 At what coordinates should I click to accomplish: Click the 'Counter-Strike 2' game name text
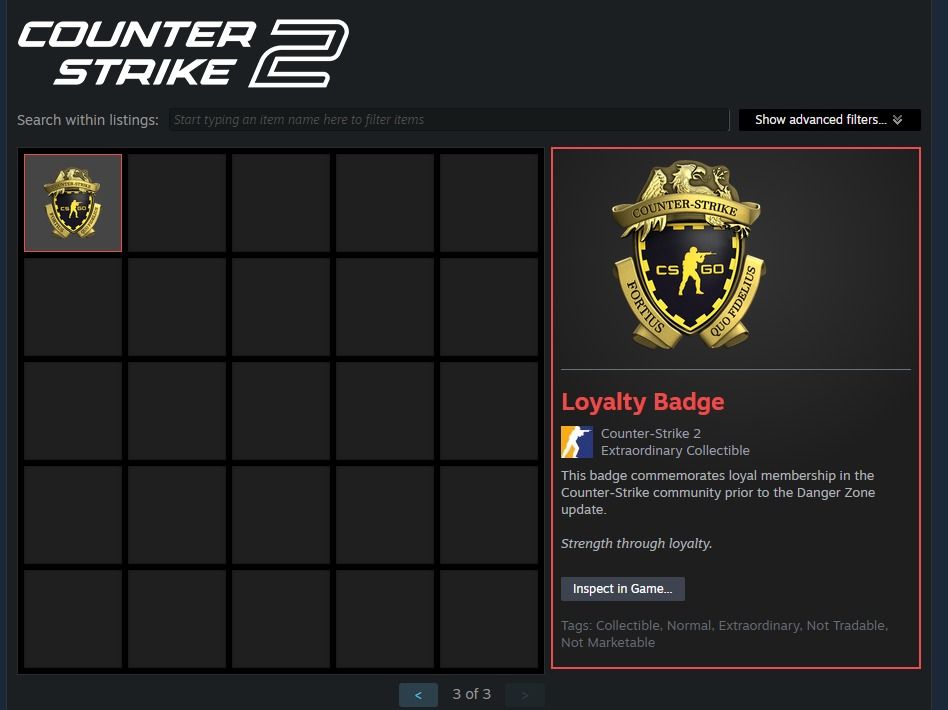[x=651, y=434]
